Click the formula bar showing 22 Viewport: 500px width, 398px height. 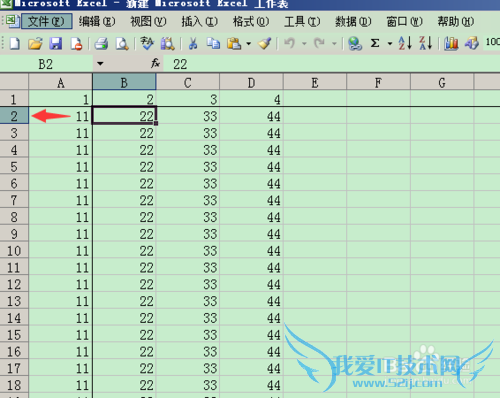332,64
